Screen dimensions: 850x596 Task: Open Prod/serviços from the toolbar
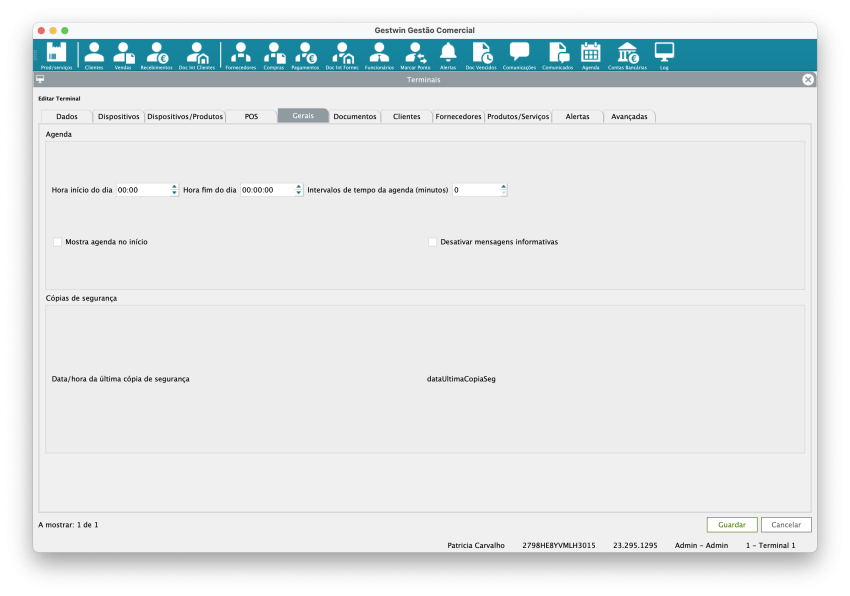tap(56, 54)
